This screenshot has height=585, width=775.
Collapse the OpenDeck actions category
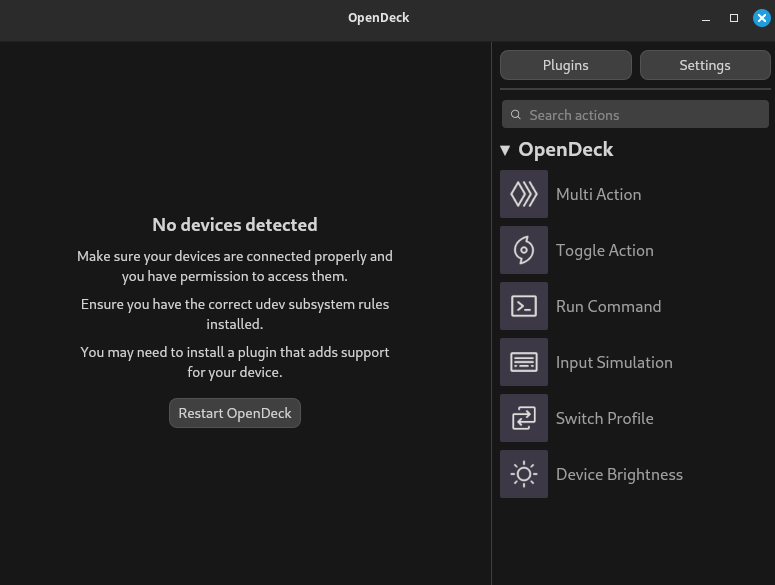506,150
